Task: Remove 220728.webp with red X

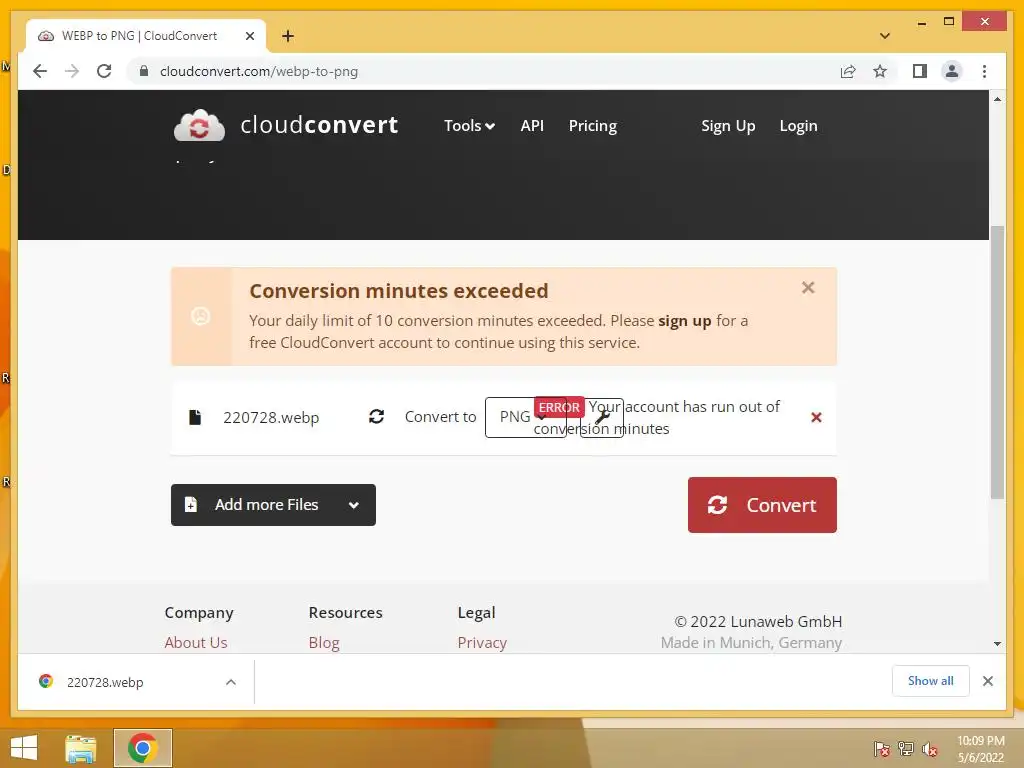Action: point(816,417)
